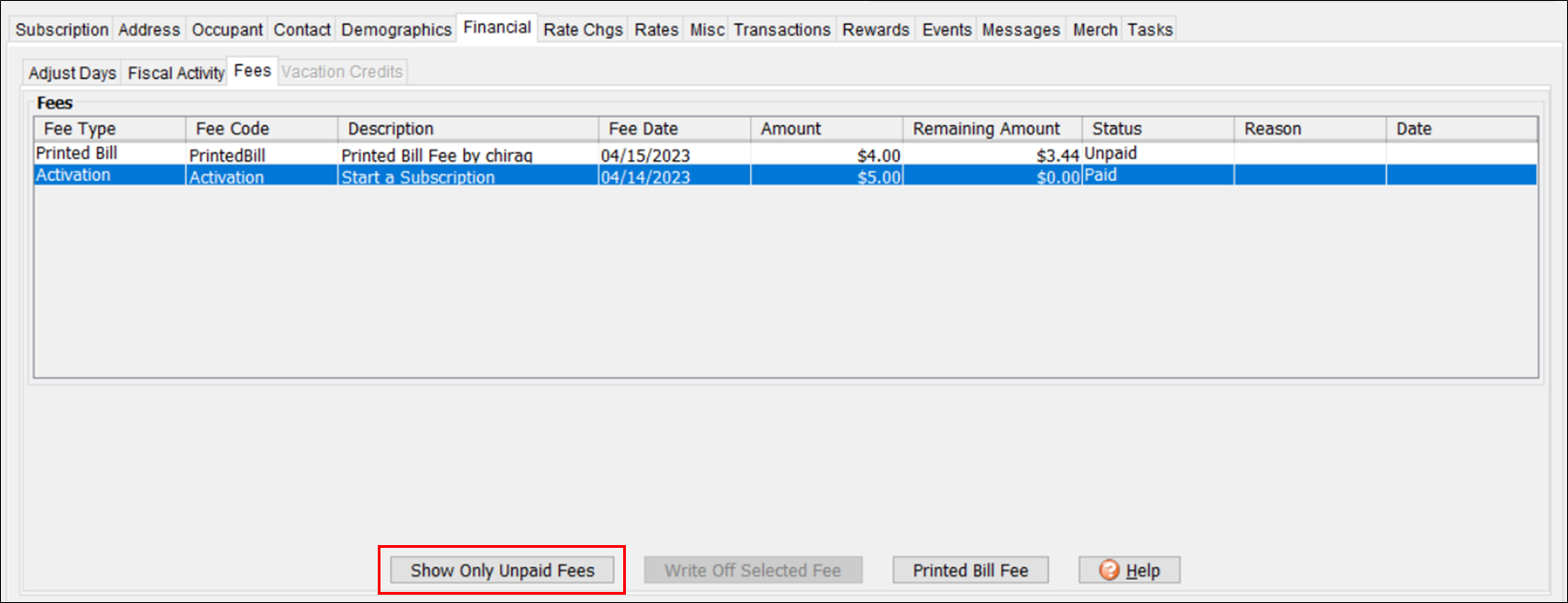Screen dimensions: 1568x603
Task: Go to the Rewards tab
Action: pyautogui.click(x=875, y=29)
